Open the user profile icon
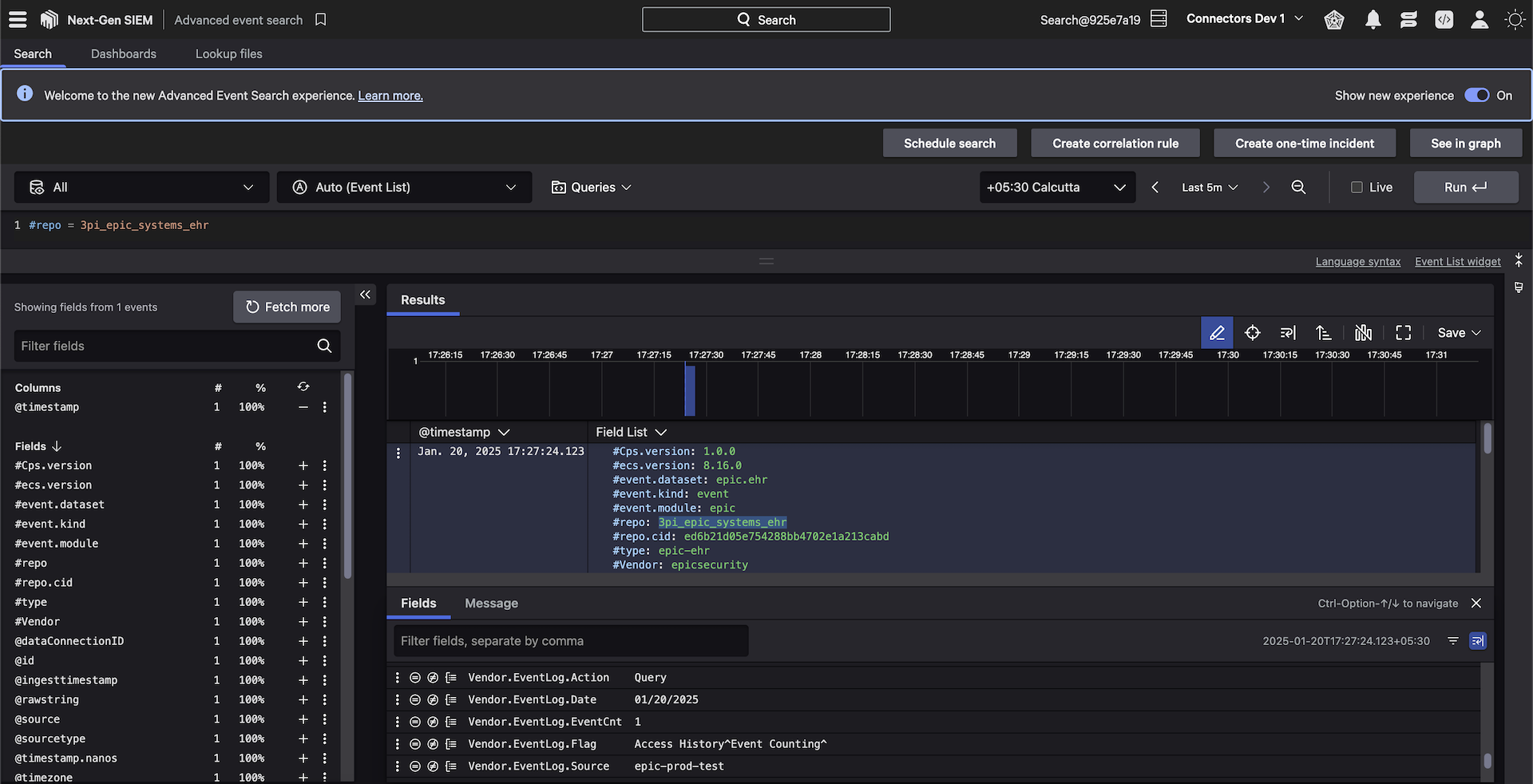 point(1479,20)
